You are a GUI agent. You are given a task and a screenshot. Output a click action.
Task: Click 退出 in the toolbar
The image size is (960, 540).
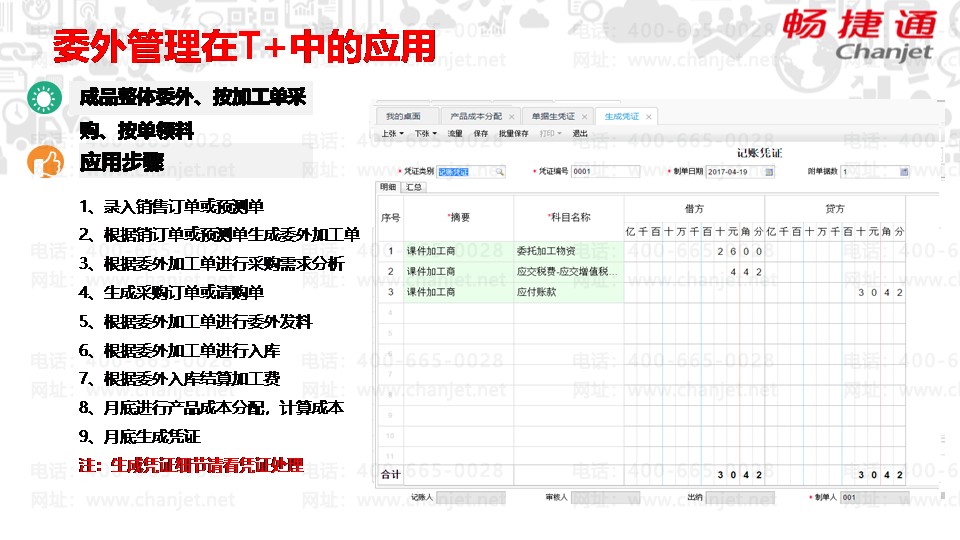tap(580, 133)
